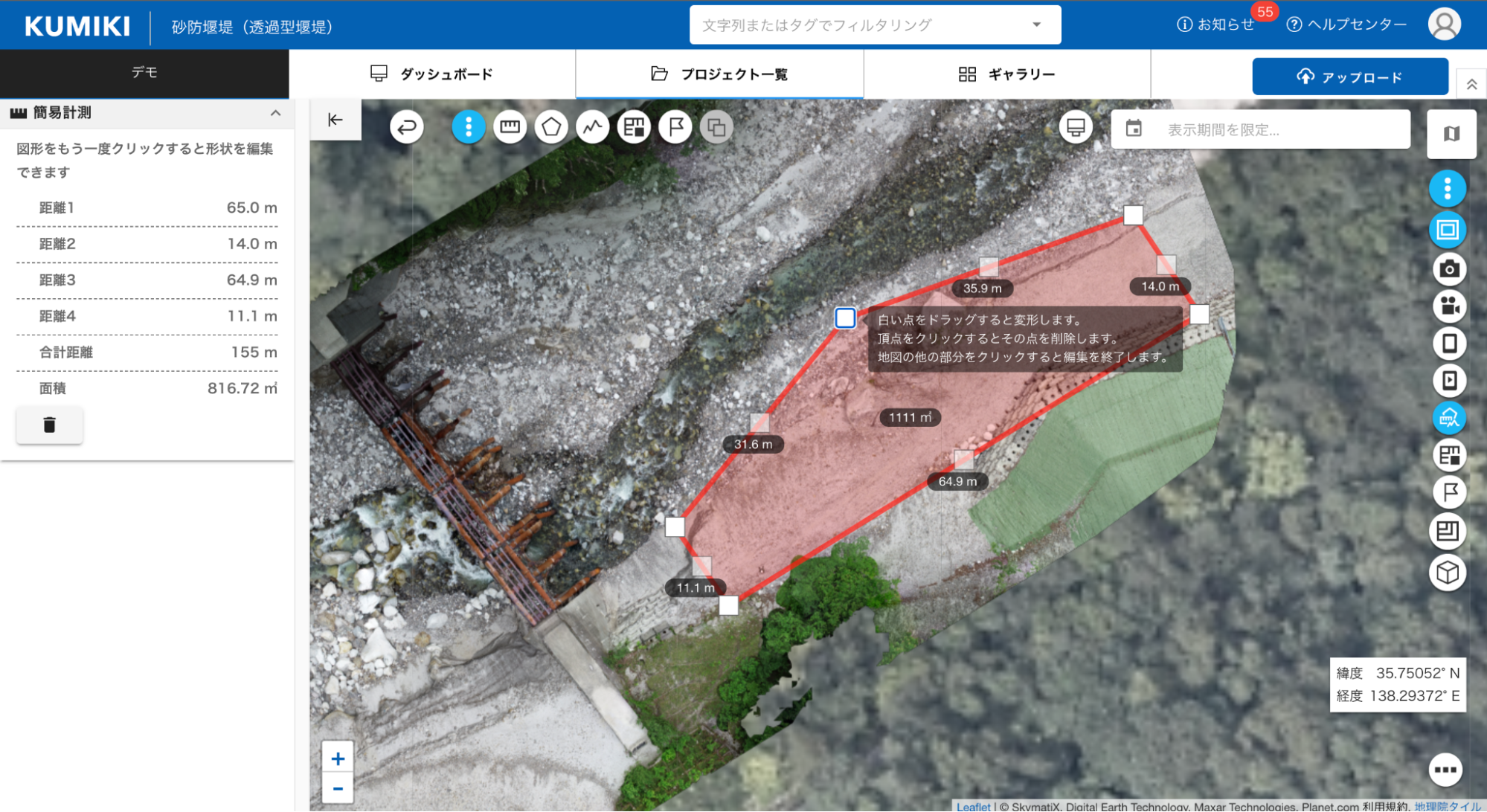1487x812 pixels.
Task: Toggle the blue inspection layer icon
Action: (1449, 418)
